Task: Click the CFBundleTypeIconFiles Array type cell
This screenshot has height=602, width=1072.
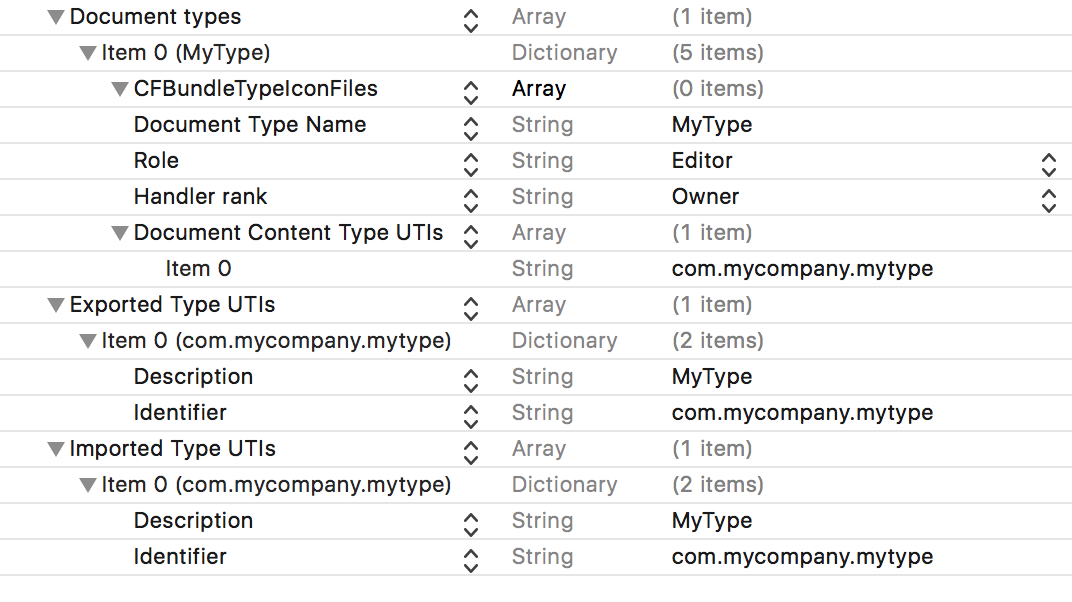Action: 539,89
